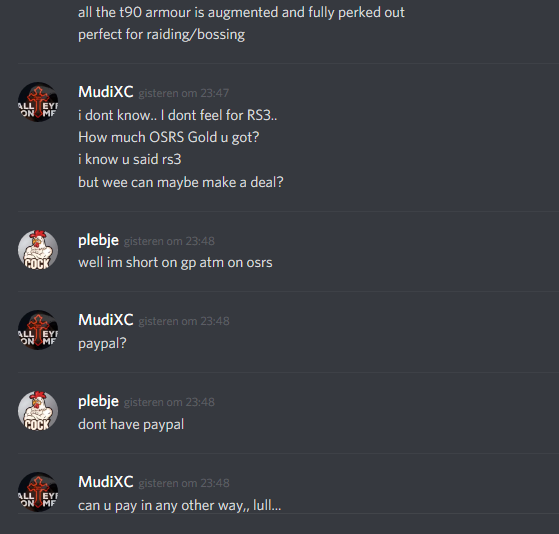This screenshot has width=559, height=534.
Task: Select the 'can u pay in any other way,, lull...' message
Action: point(179,505)
